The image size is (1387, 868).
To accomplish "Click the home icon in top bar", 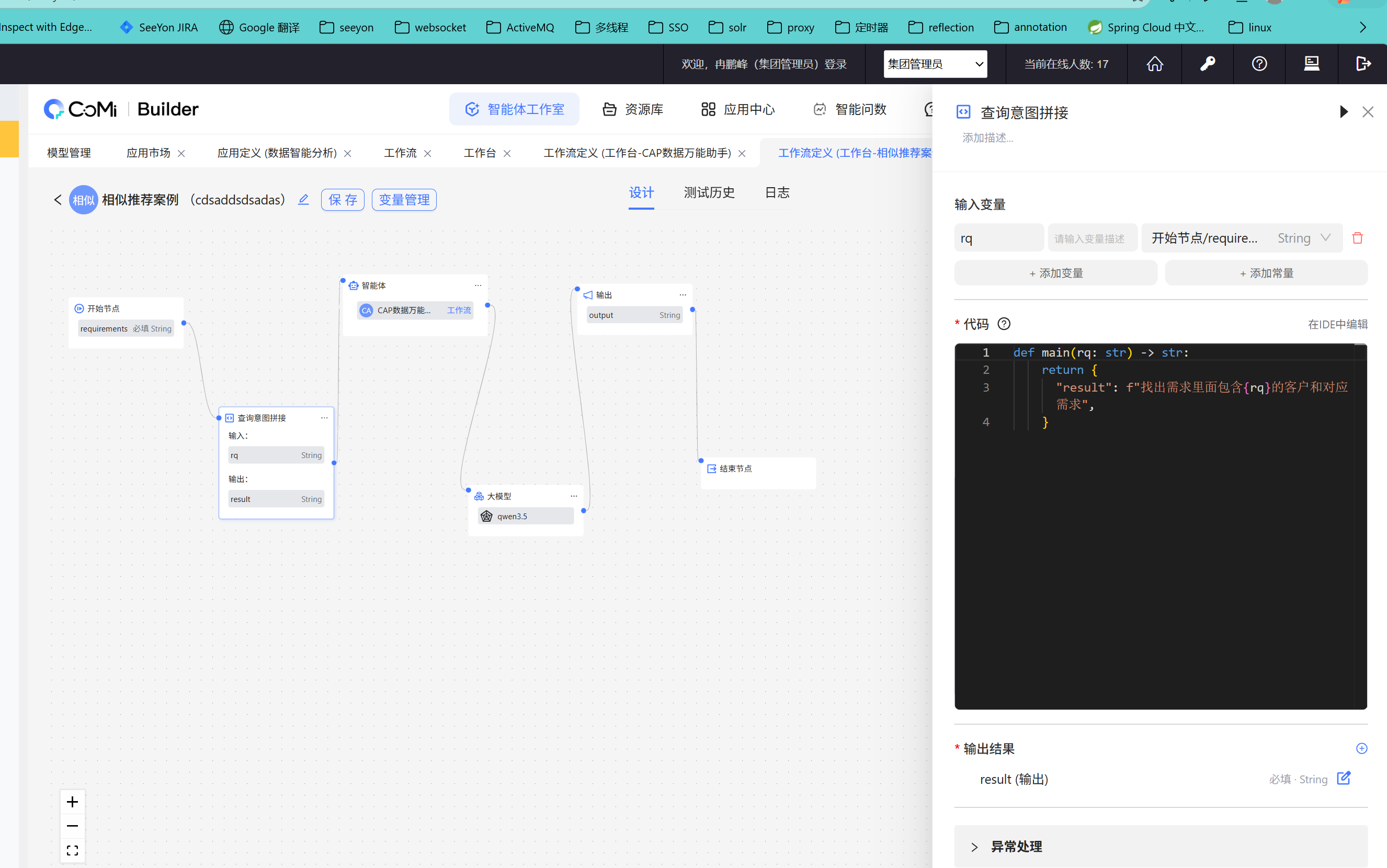I will tap(1154, 64).
